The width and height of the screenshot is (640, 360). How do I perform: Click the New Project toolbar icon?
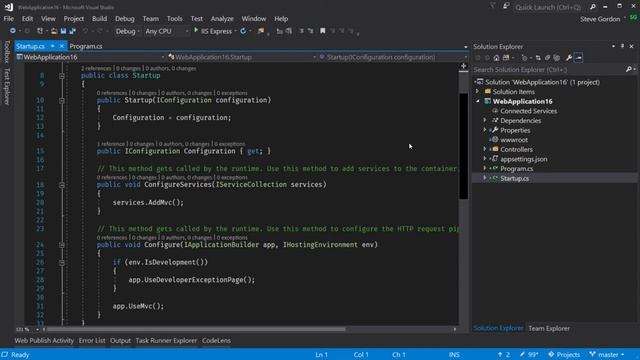click(x=40, y=31)
